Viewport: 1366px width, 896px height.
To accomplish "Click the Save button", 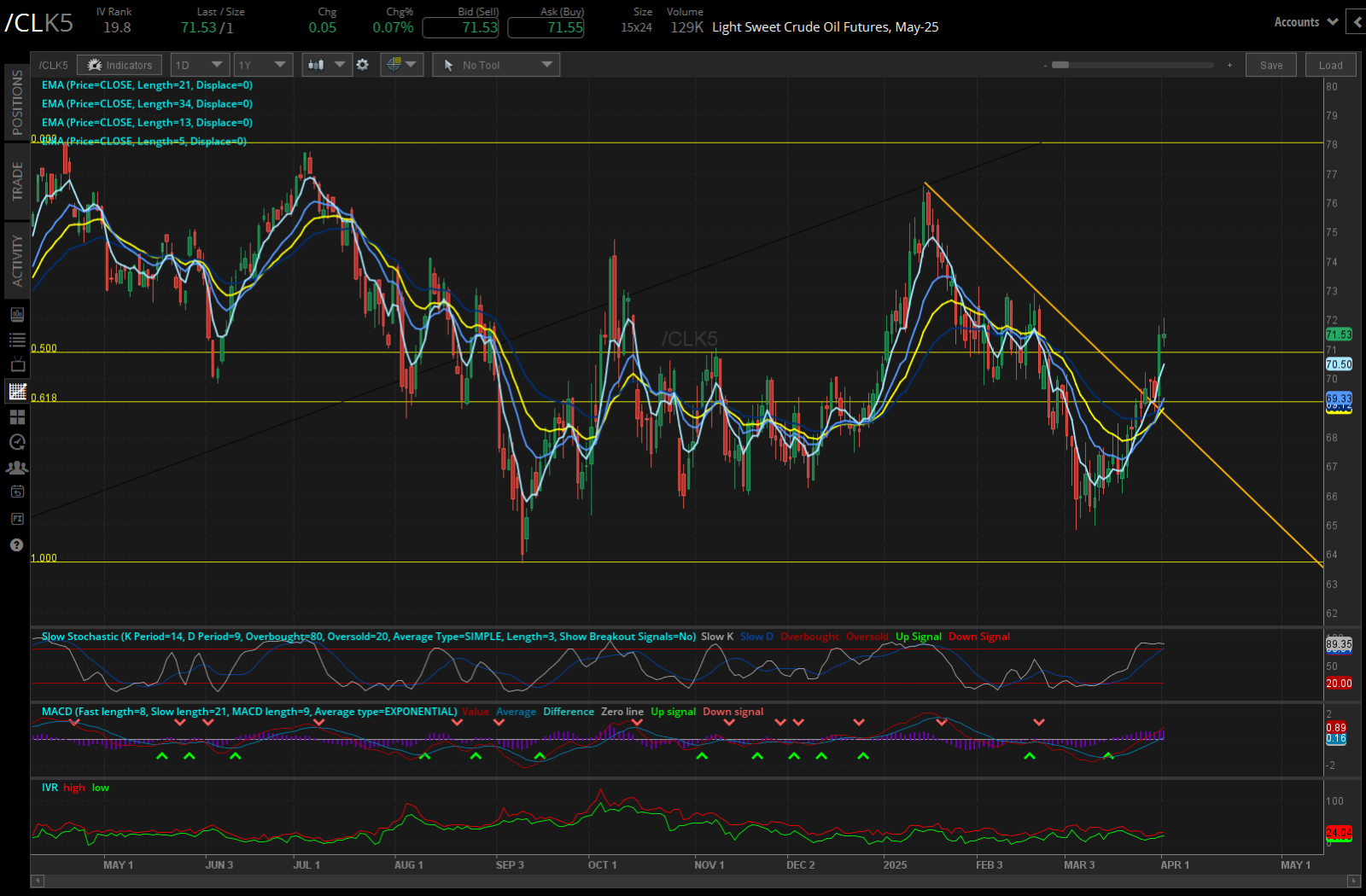I will 1270,64.
